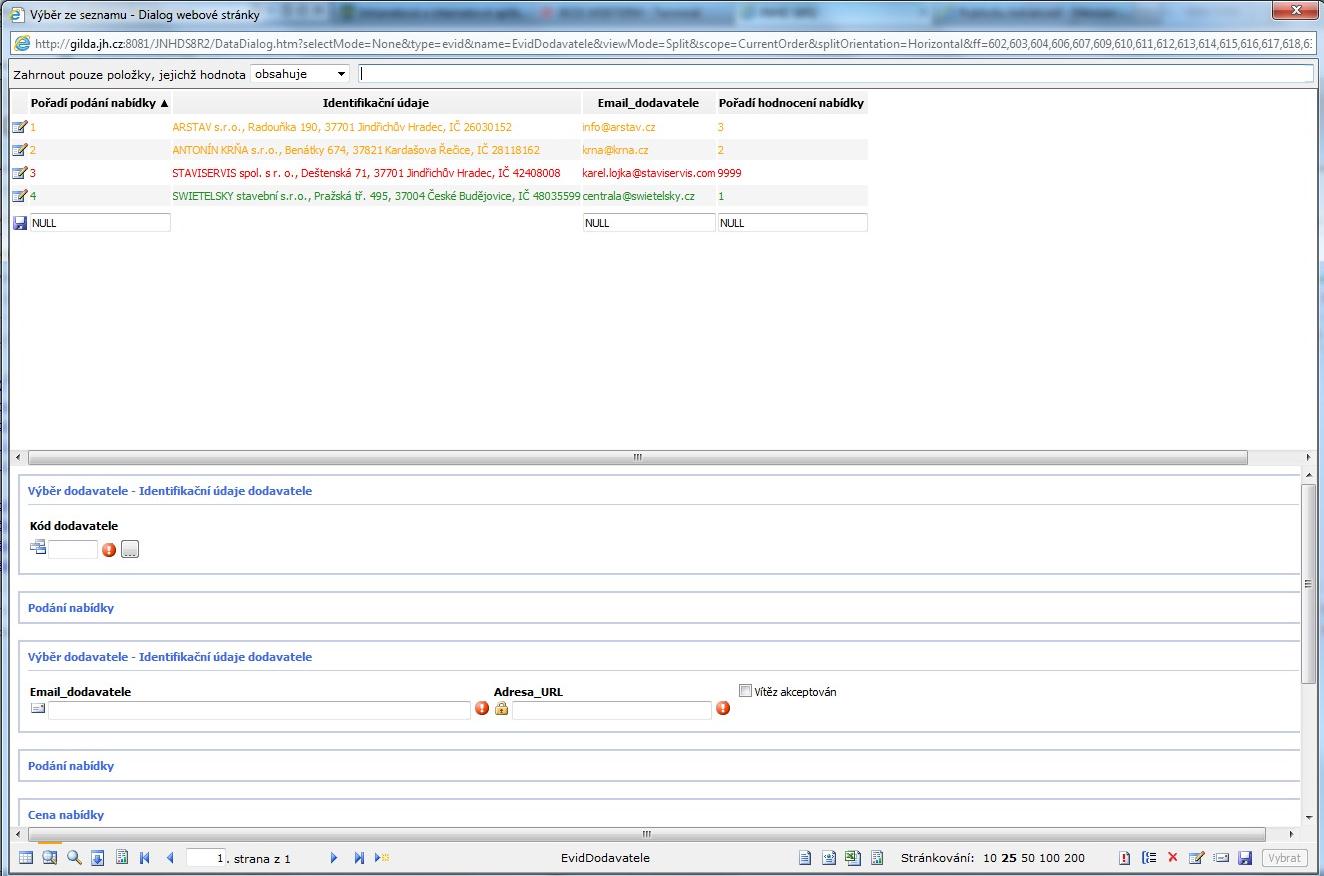Screen dimensions: 1324x876
Task: Set paging to 200 items
Action: pyautogui.click(x=1075, y=858)
